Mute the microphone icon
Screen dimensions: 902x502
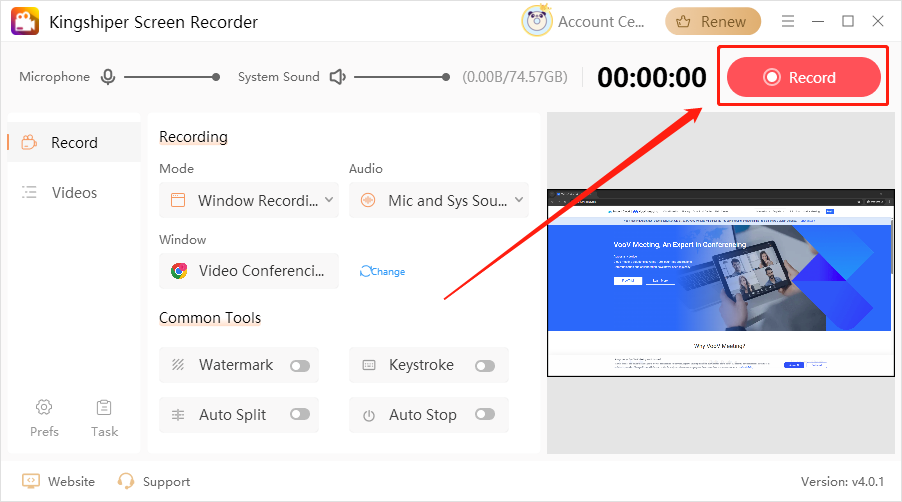(x=108, y=76)
